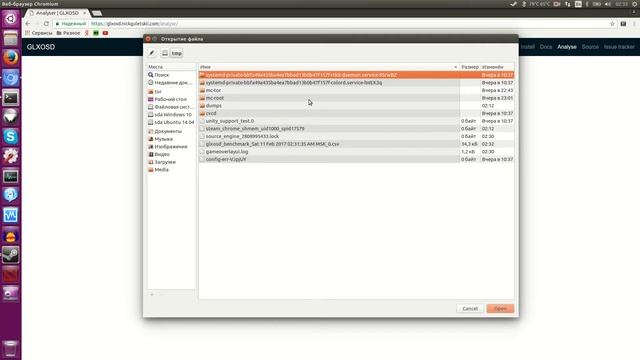Open Рабочий стол in places sidebar
The width and height of the screenshot is (640, 360).
[x=171, y=100]
